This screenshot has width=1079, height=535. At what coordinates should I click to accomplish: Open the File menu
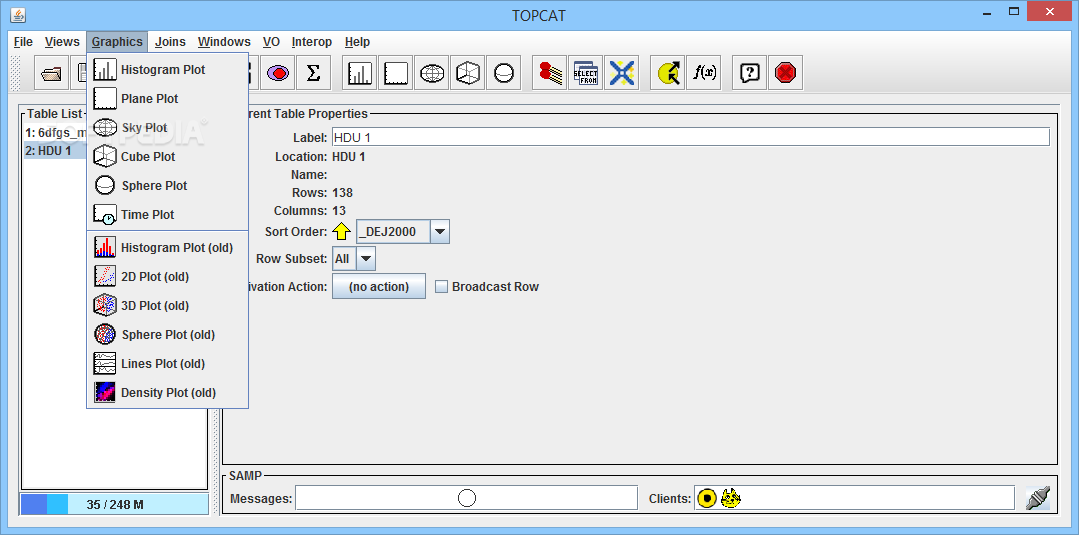tap(23, 42)
